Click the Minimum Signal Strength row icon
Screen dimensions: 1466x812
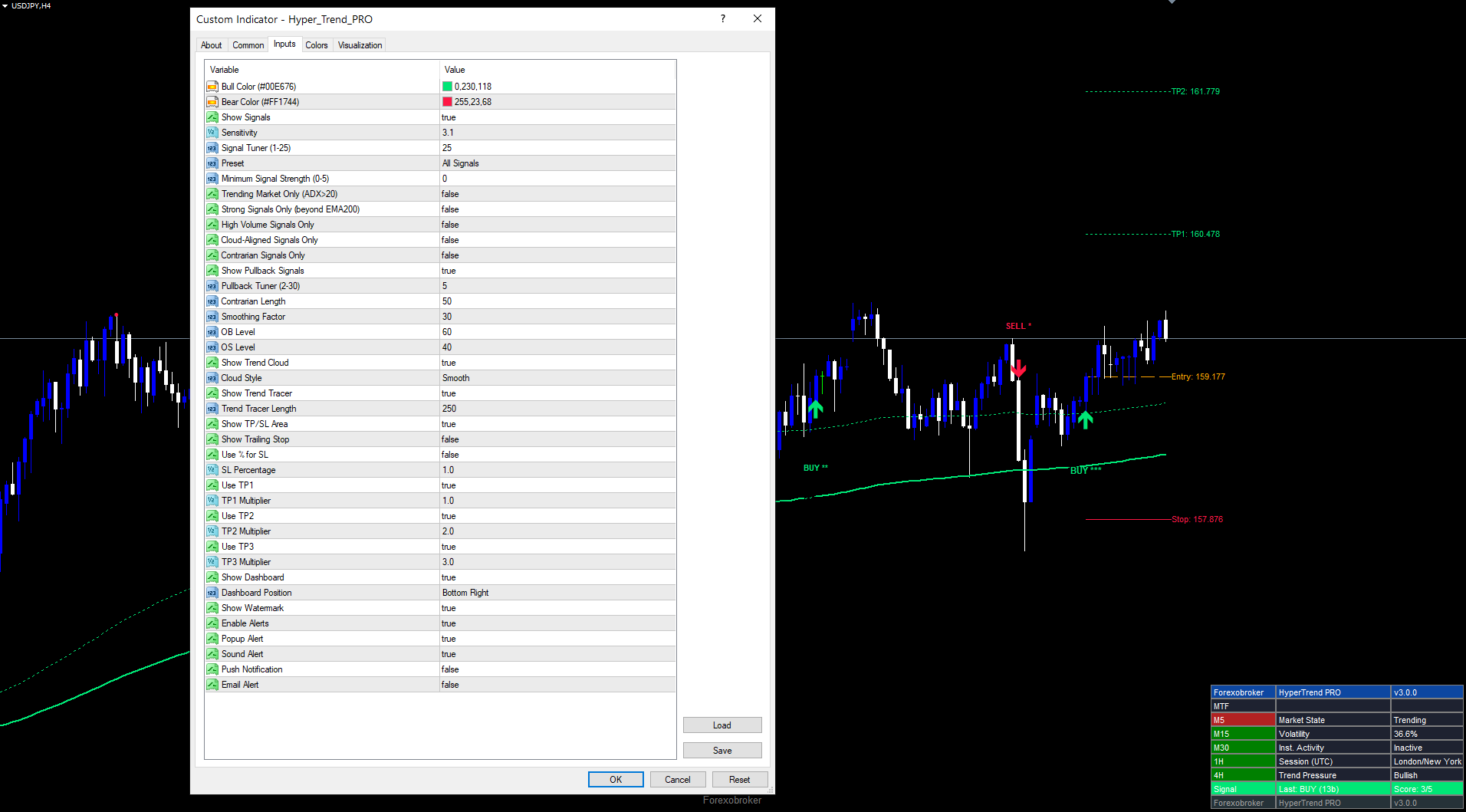(212, 179)
